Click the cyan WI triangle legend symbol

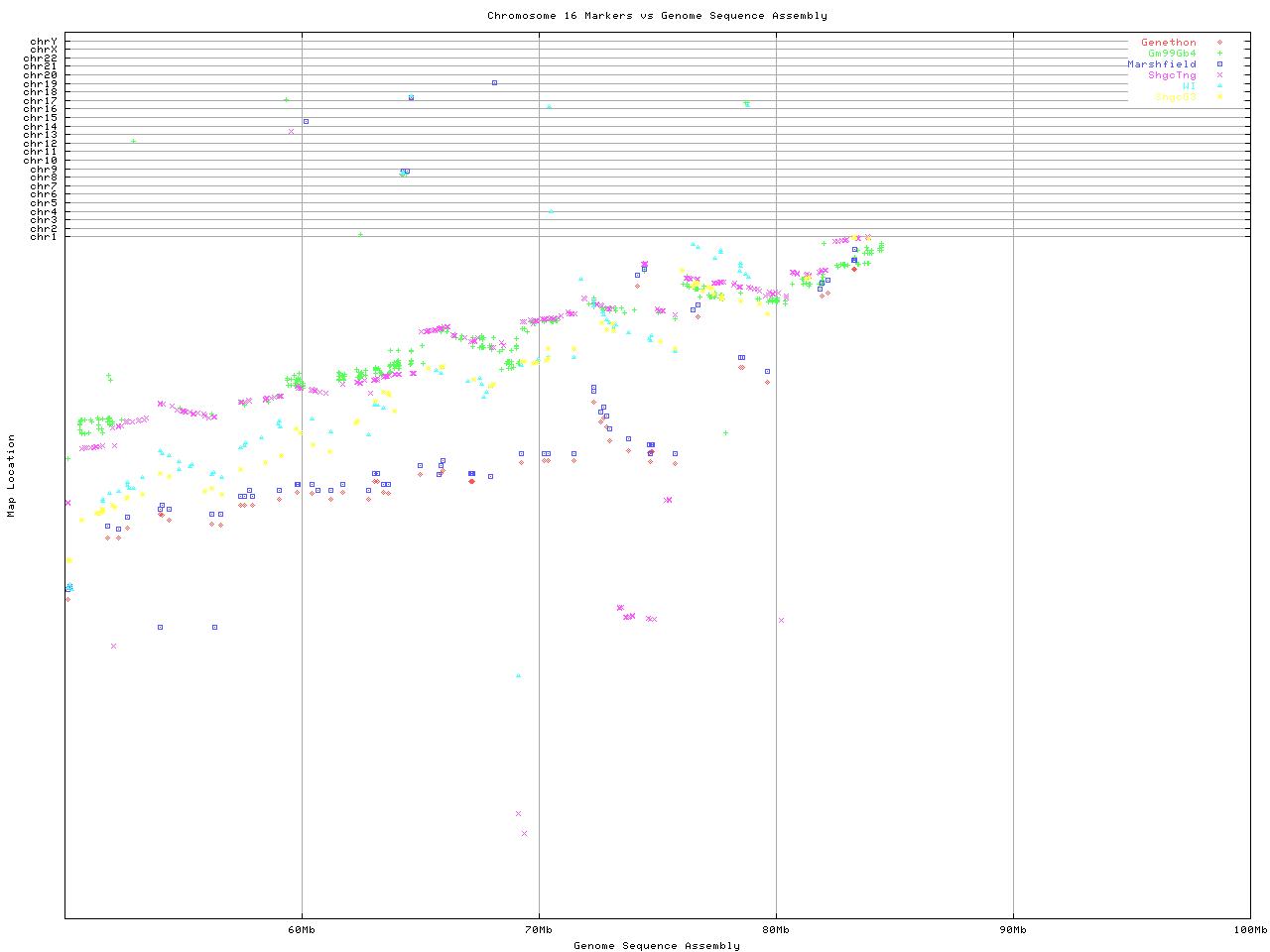point(1218,86)
